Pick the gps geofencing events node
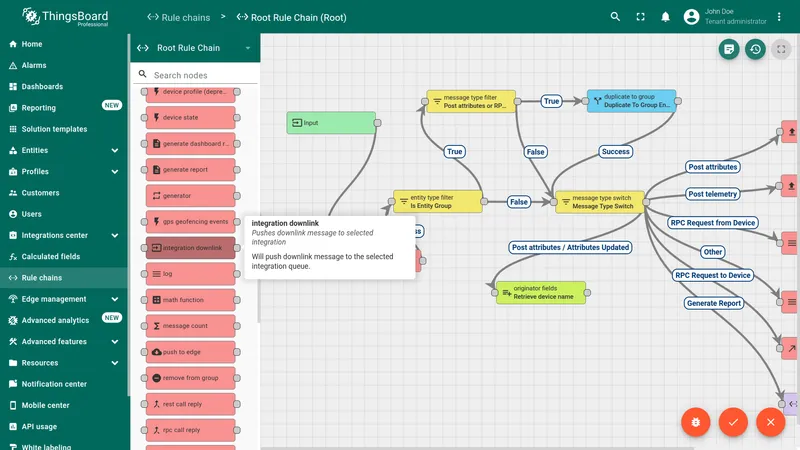 click(x=190, y=221)
